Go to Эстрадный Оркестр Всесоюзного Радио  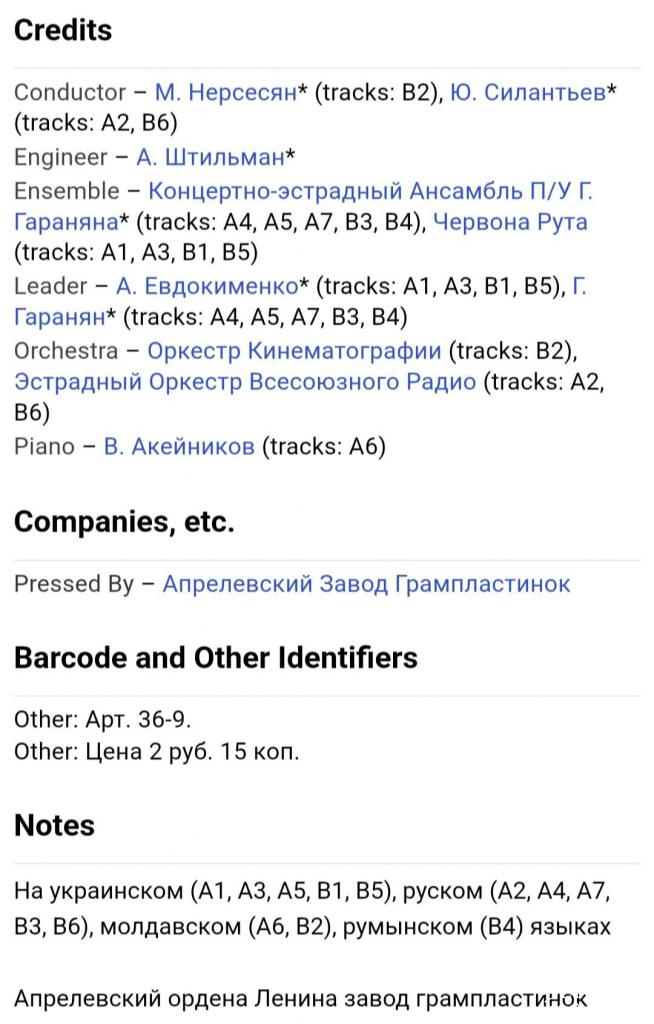click(x=245, y=383)
